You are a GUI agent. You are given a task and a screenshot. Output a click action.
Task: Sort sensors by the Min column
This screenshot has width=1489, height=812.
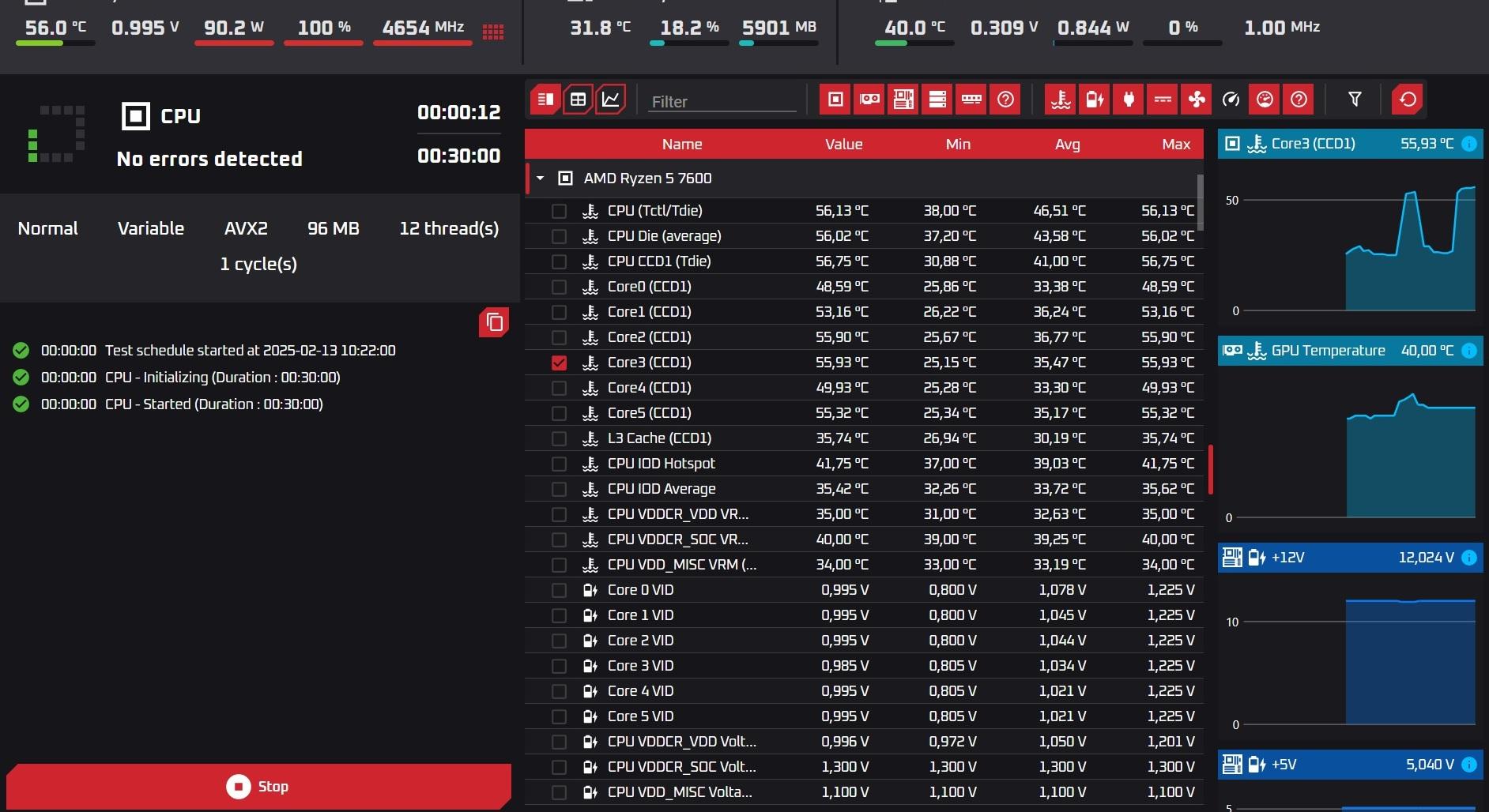click(x=958, y=145)
